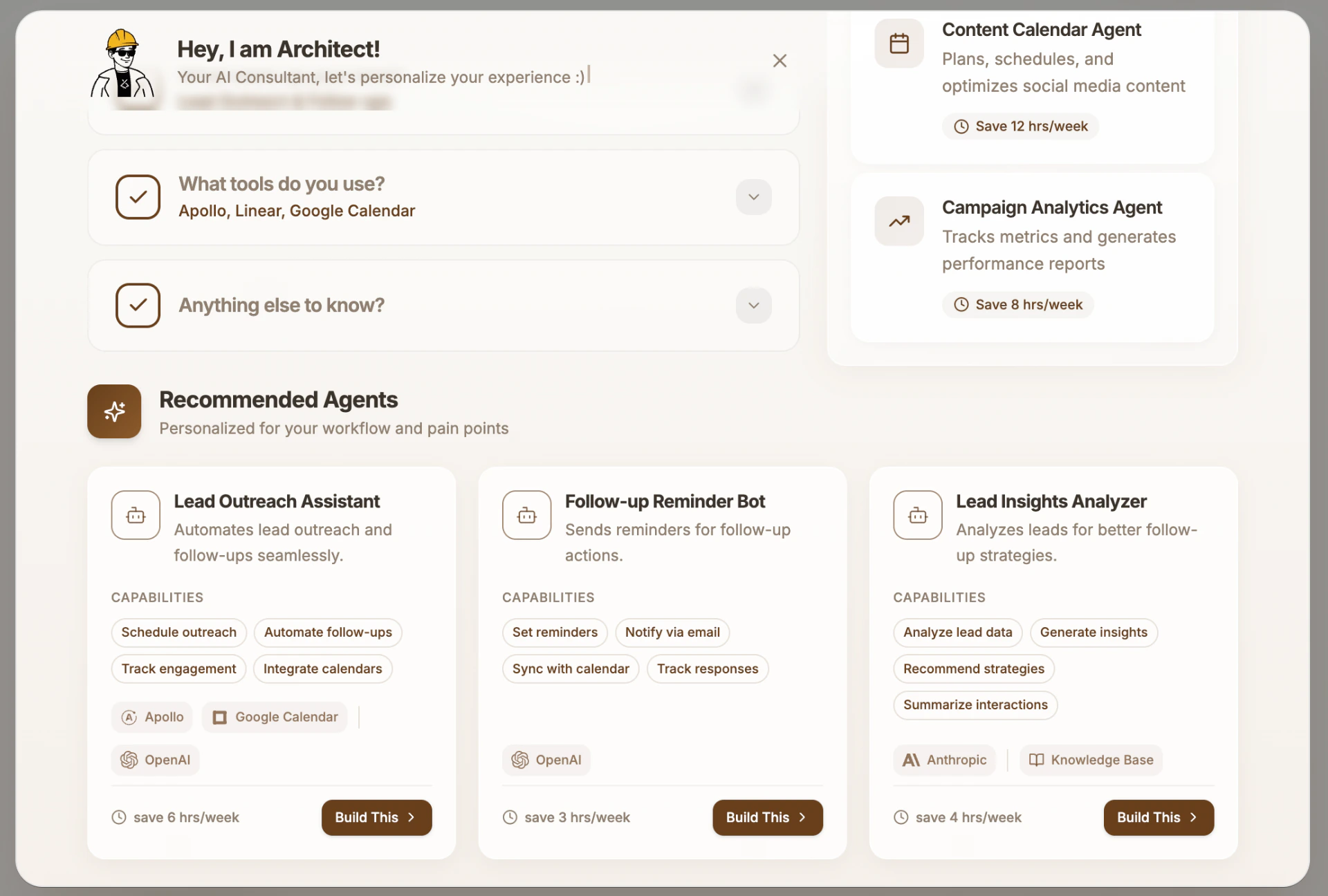The width and height of the screenshot is (1328, 896).
Task: Select the Anthropic icon on Lead Insights Analyzer
Action: (910, 760)
